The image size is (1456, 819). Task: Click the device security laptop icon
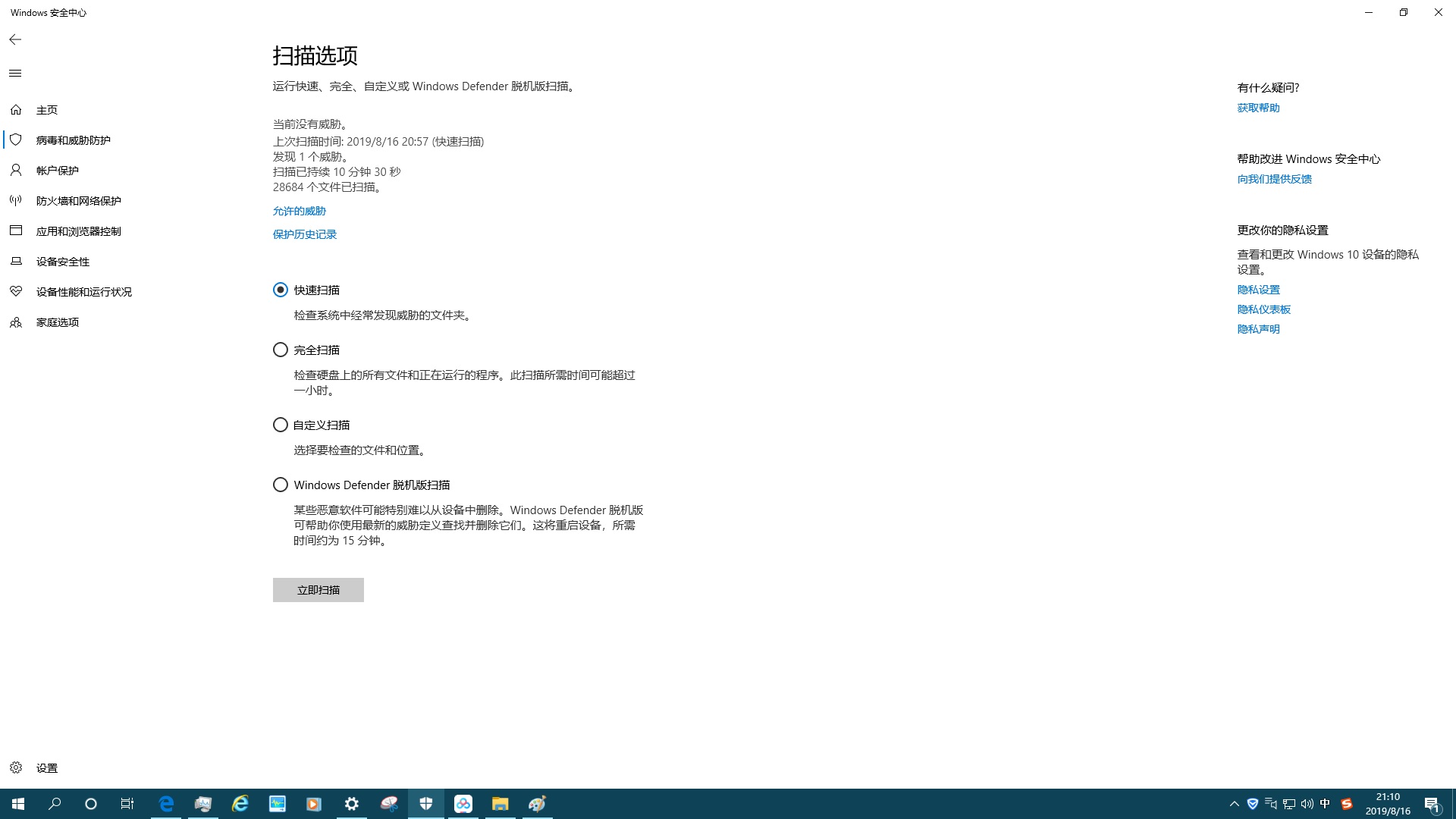pos(16,262)
